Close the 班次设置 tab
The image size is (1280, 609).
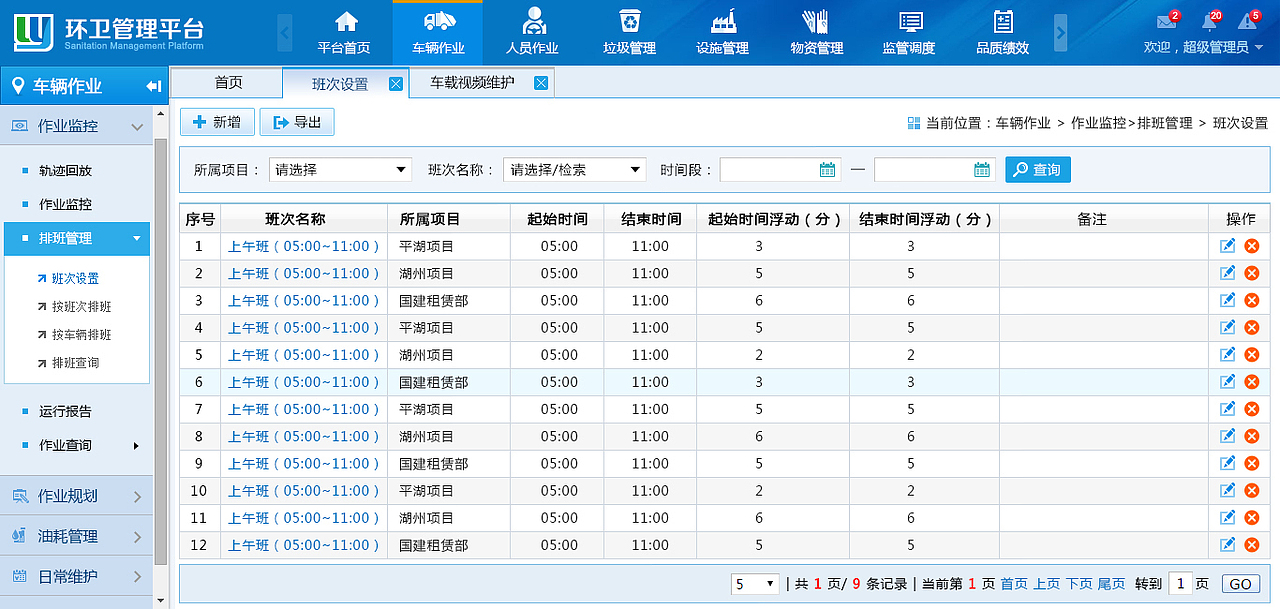(396, 84)
